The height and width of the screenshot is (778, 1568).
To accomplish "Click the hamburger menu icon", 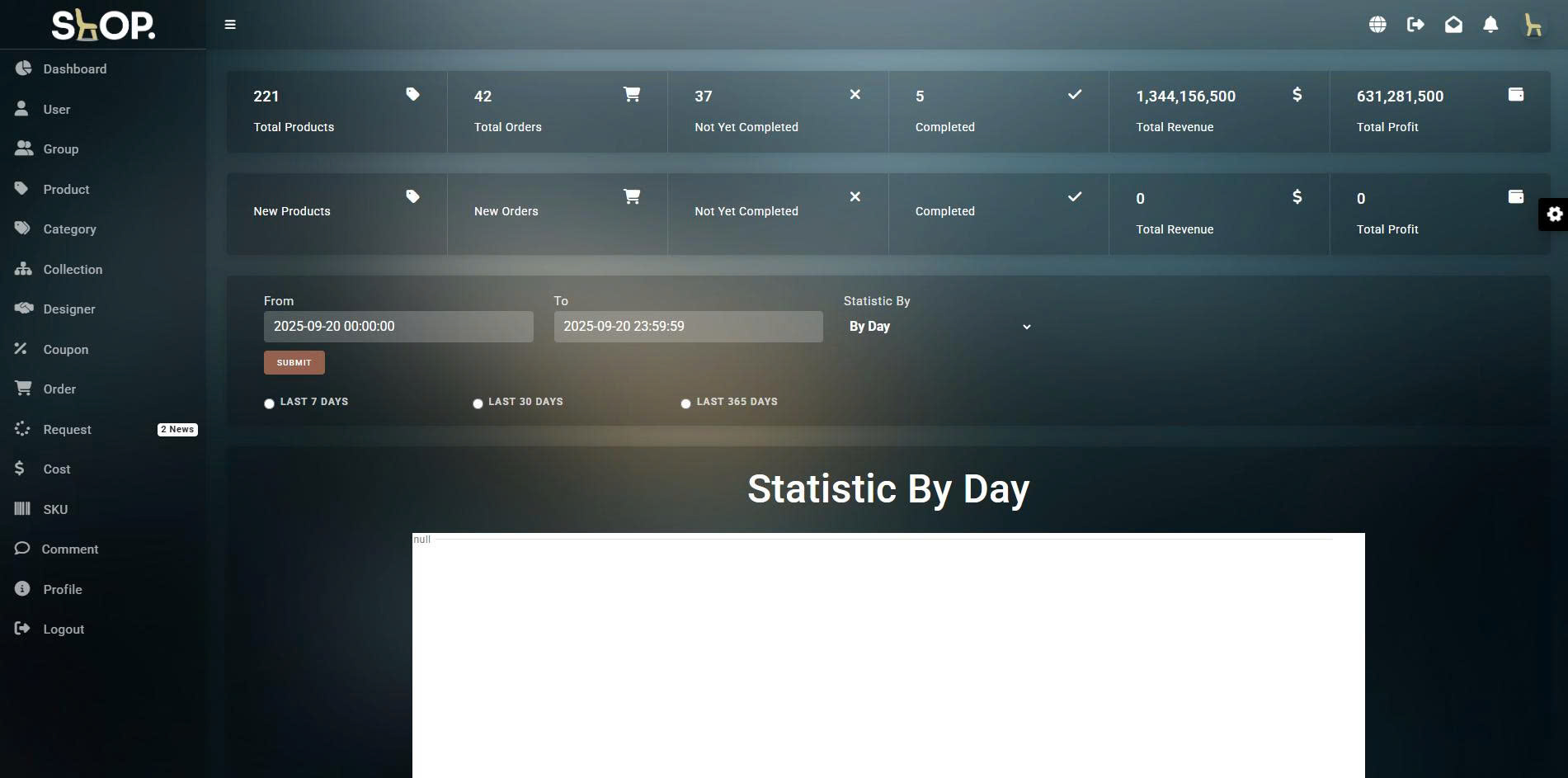I will pos(230,25).
